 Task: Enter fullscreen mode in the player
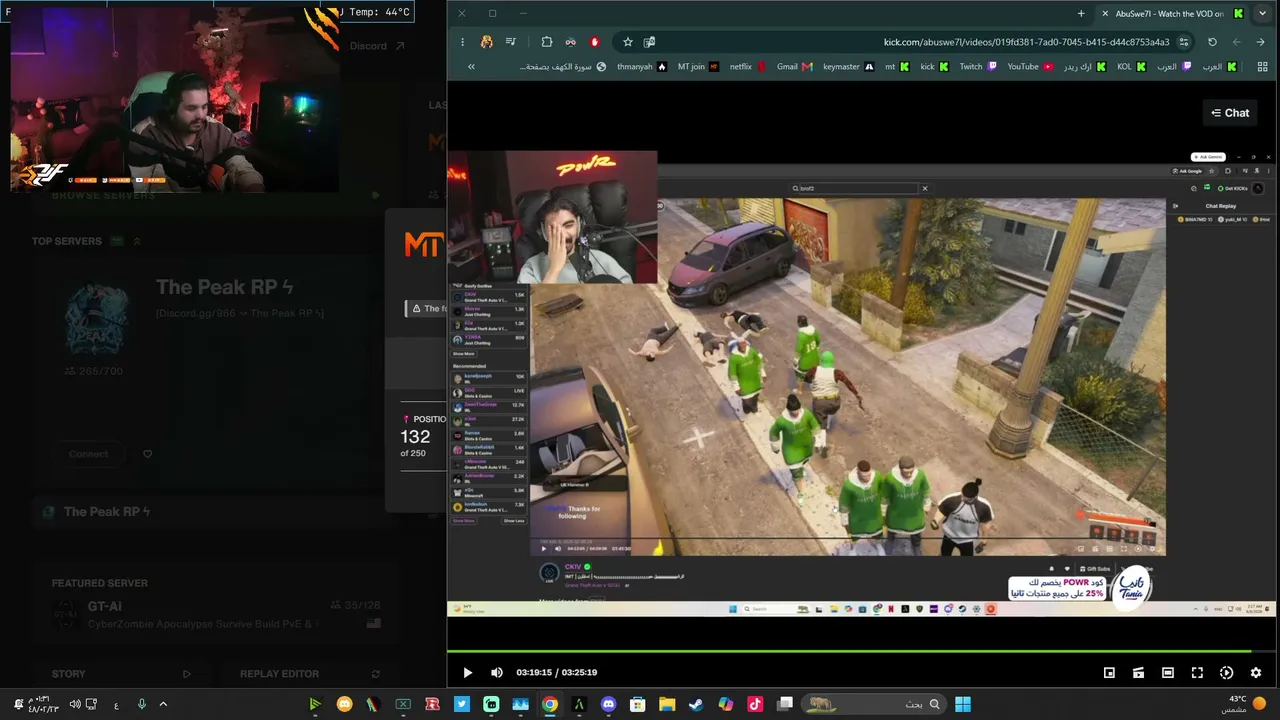pos(1197,673)
